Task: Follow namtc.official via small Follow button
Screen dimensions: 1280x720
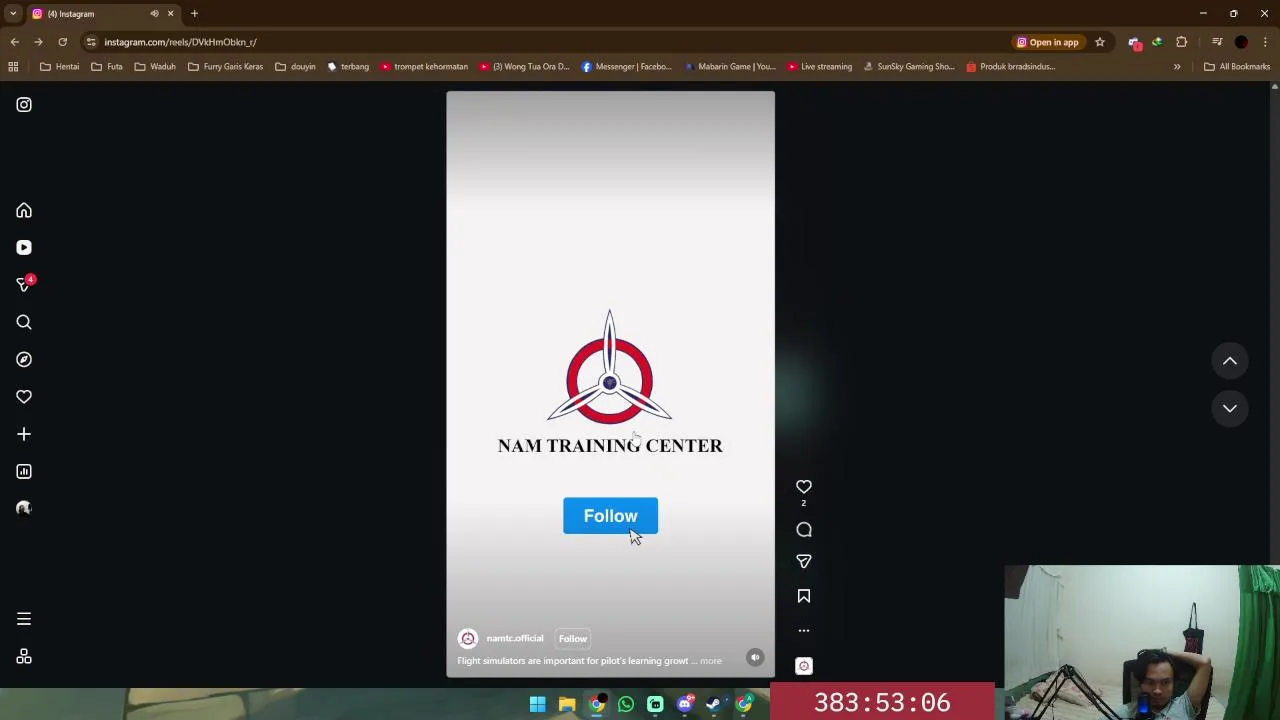Action: coord(573,639)
